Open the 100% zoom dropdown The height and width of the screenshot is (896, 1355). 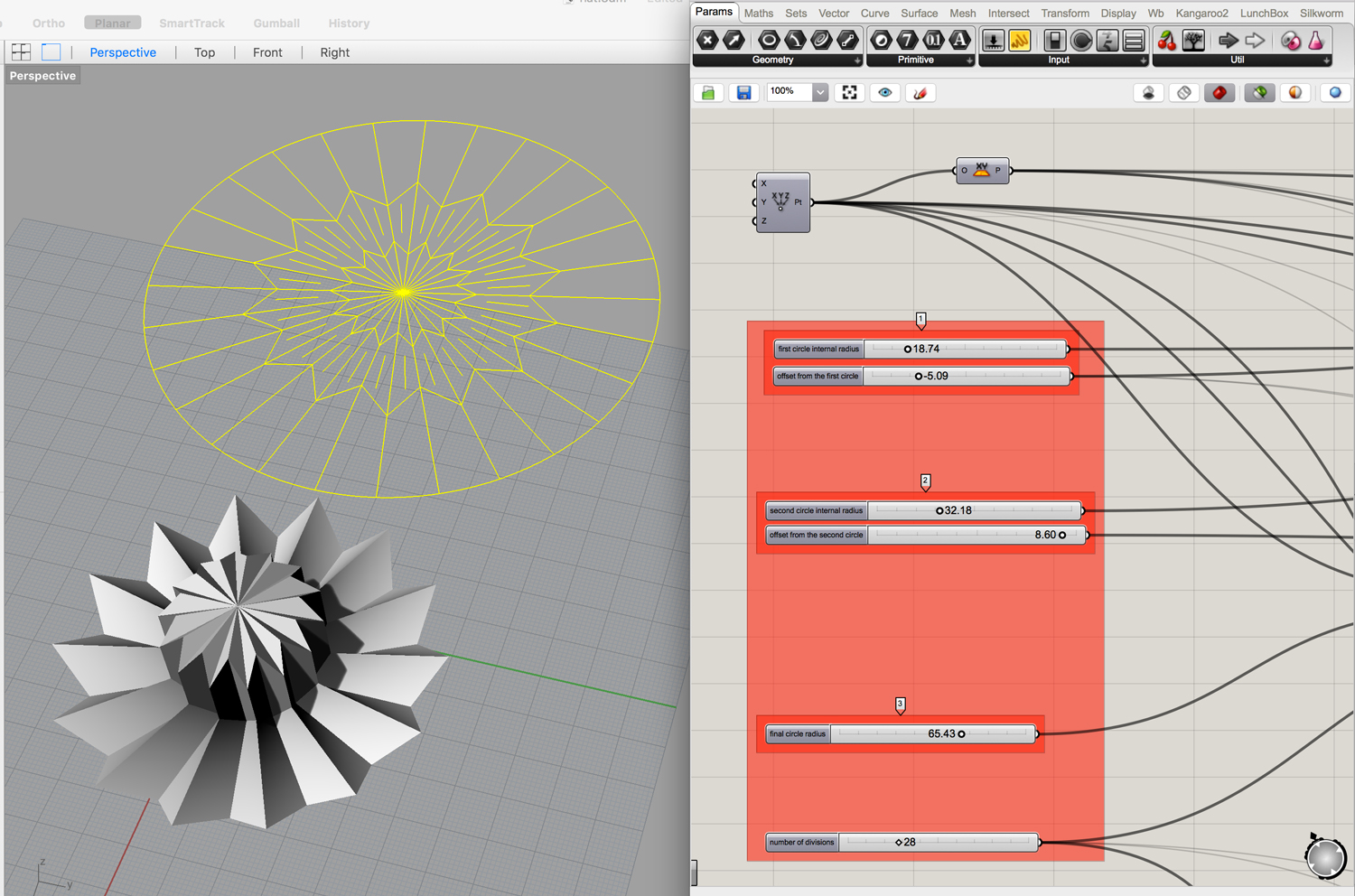point(819,92)
